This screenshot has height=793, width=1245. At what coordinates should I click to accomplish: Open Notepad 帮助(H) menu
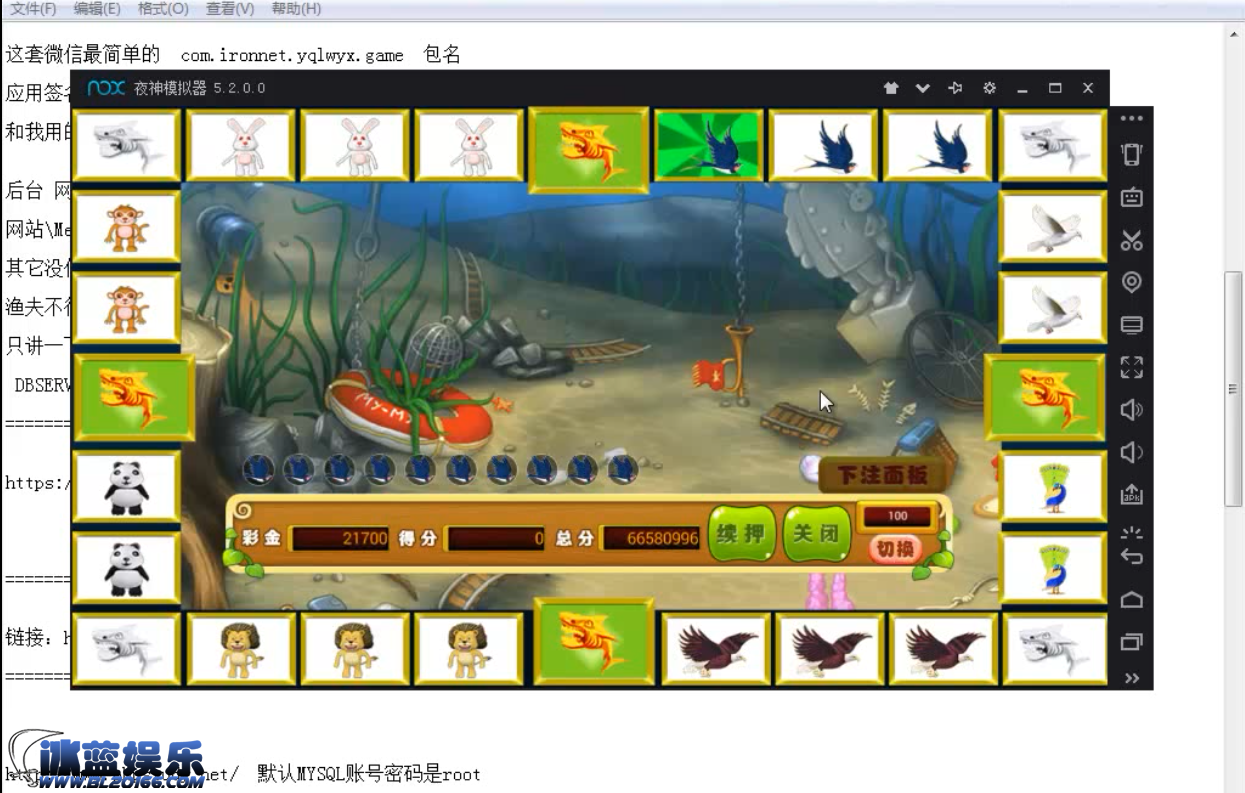pyautogui.click(x=296, y=9)
